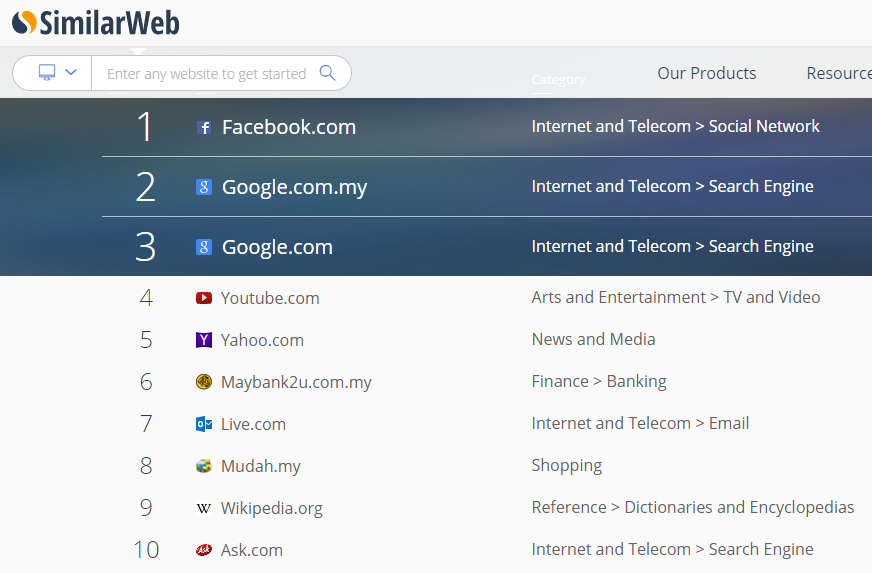Click the Outlook favicon for Live.com
Screen dimensions: 872x573
204,424
